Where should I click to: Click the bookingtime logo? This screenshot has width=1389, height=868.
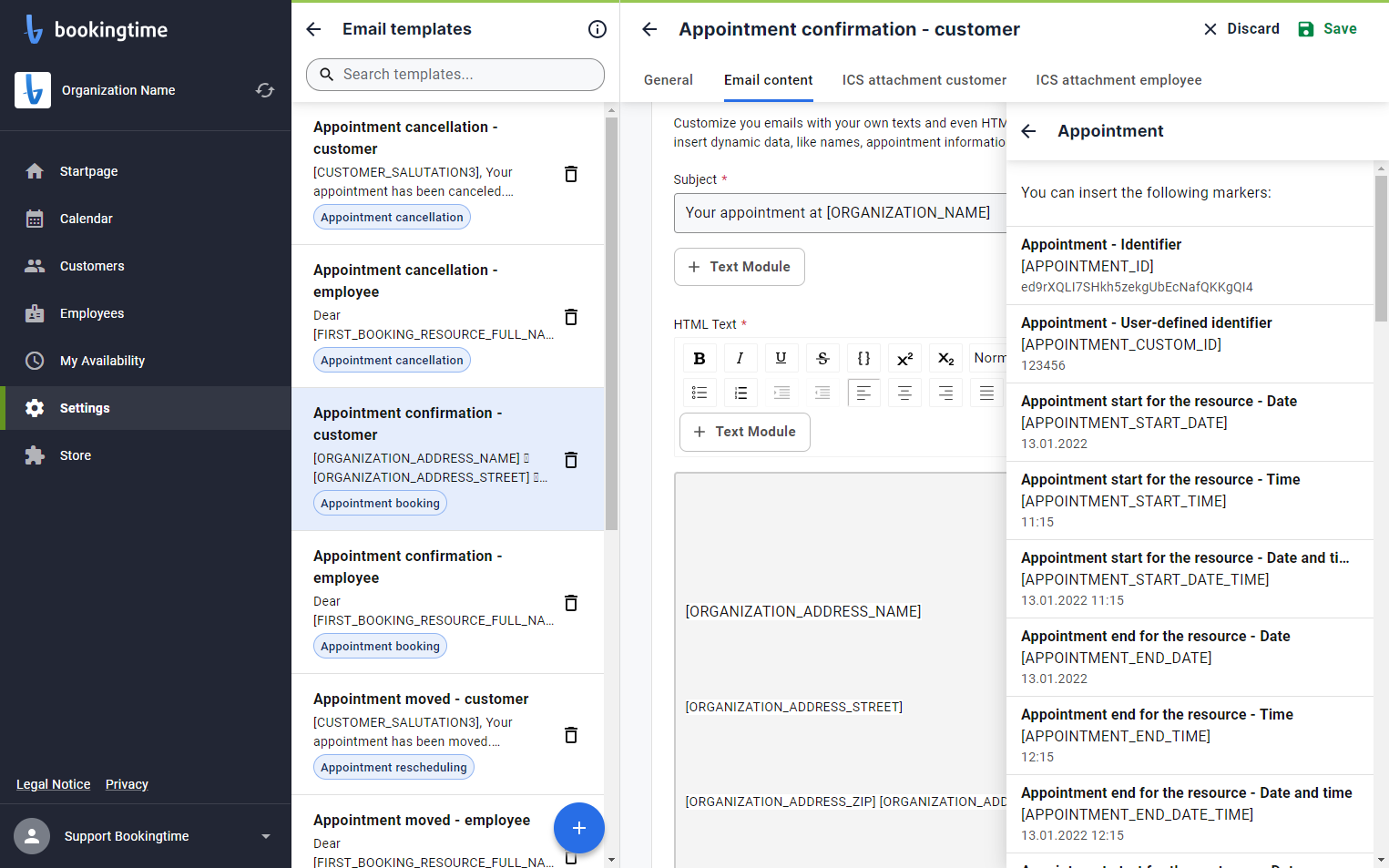pyautogui.click(x=96, y=29)
